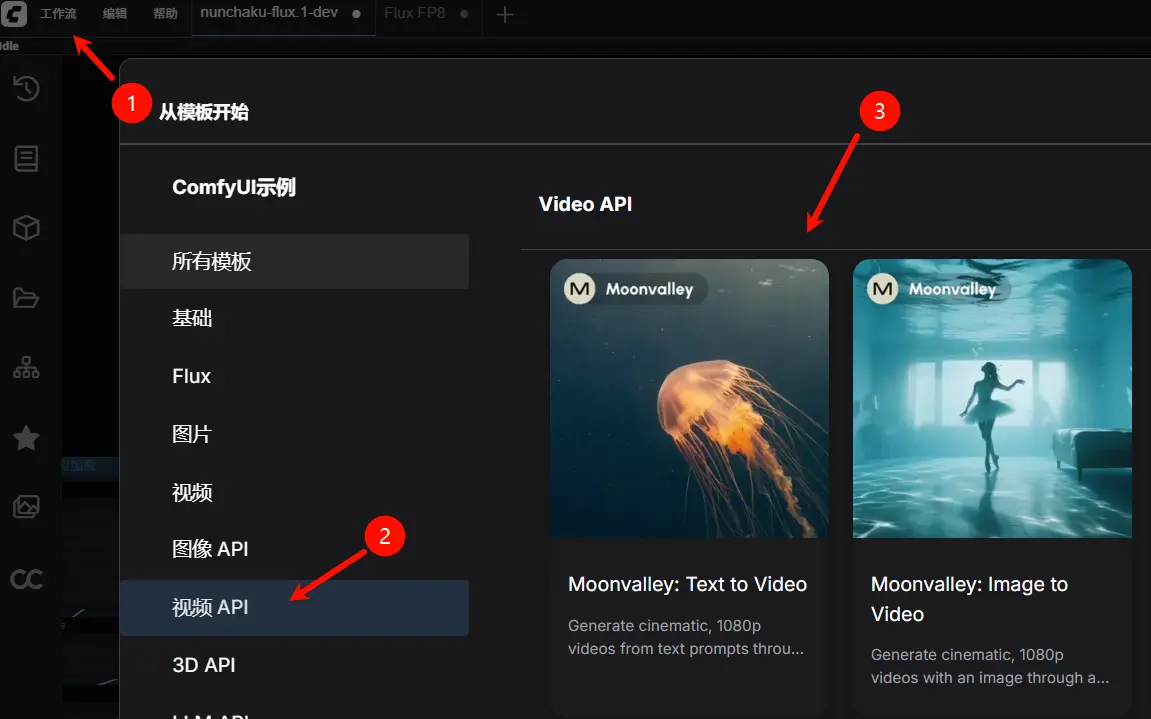This screenshot has height=719, width=1151.
Task: Select 图像 API template category
Action: click(x=294, y=549)
